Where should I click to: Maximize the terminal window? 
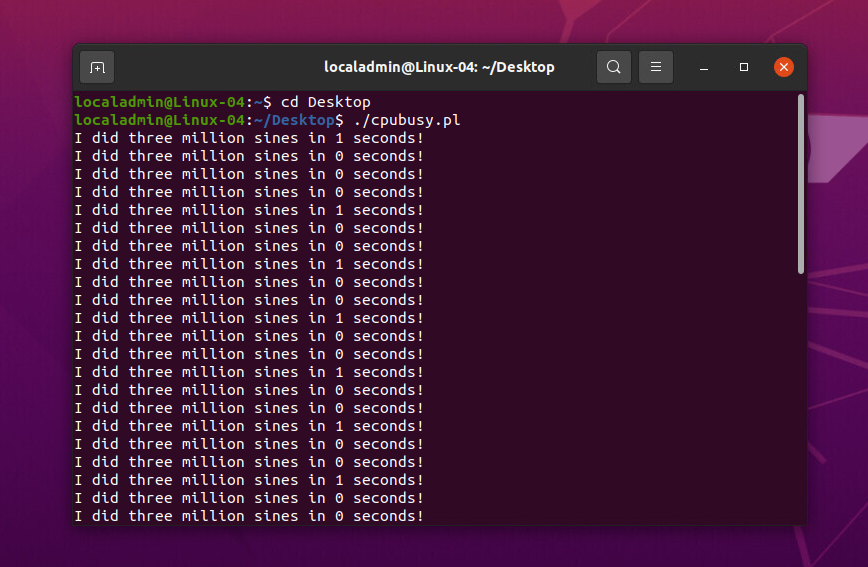click(743, 67)
